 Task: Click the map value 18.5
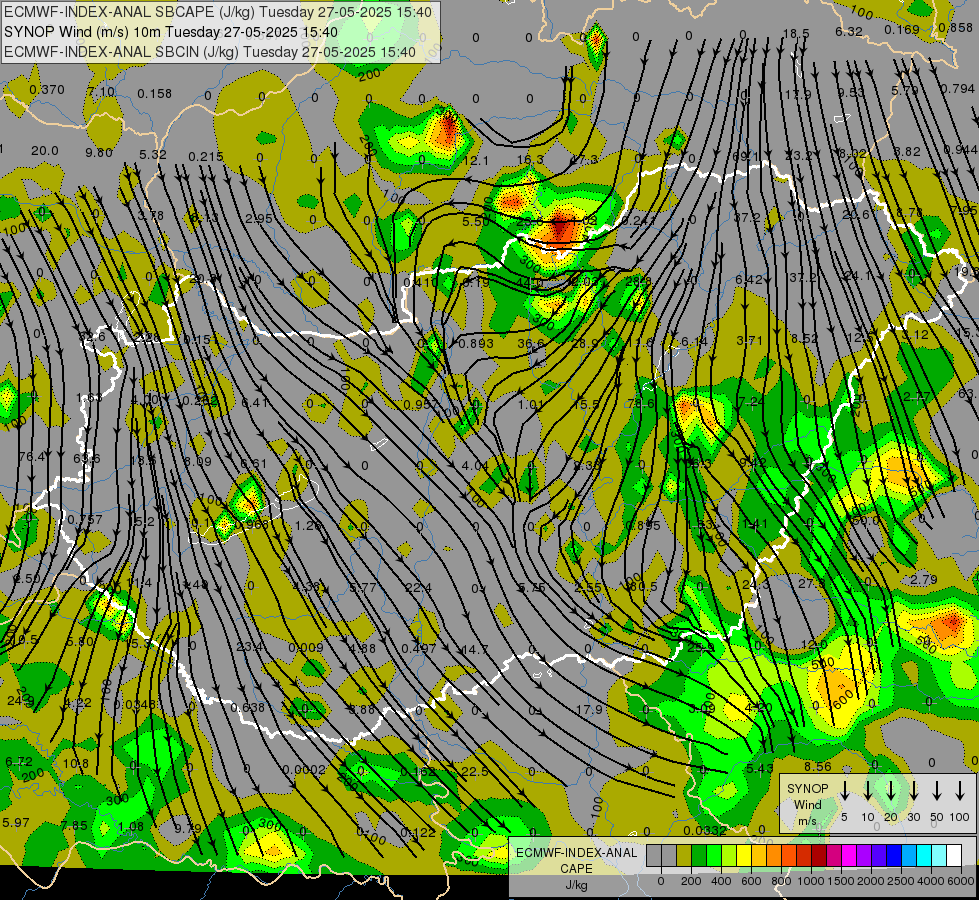[796, 34]
